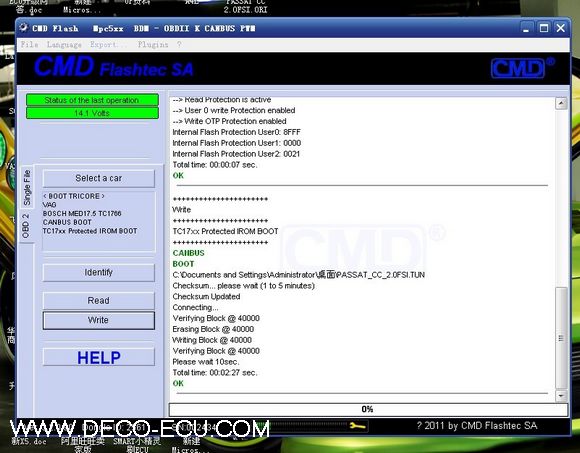Click the yellow wrench icon in status bar

(357, 426)
